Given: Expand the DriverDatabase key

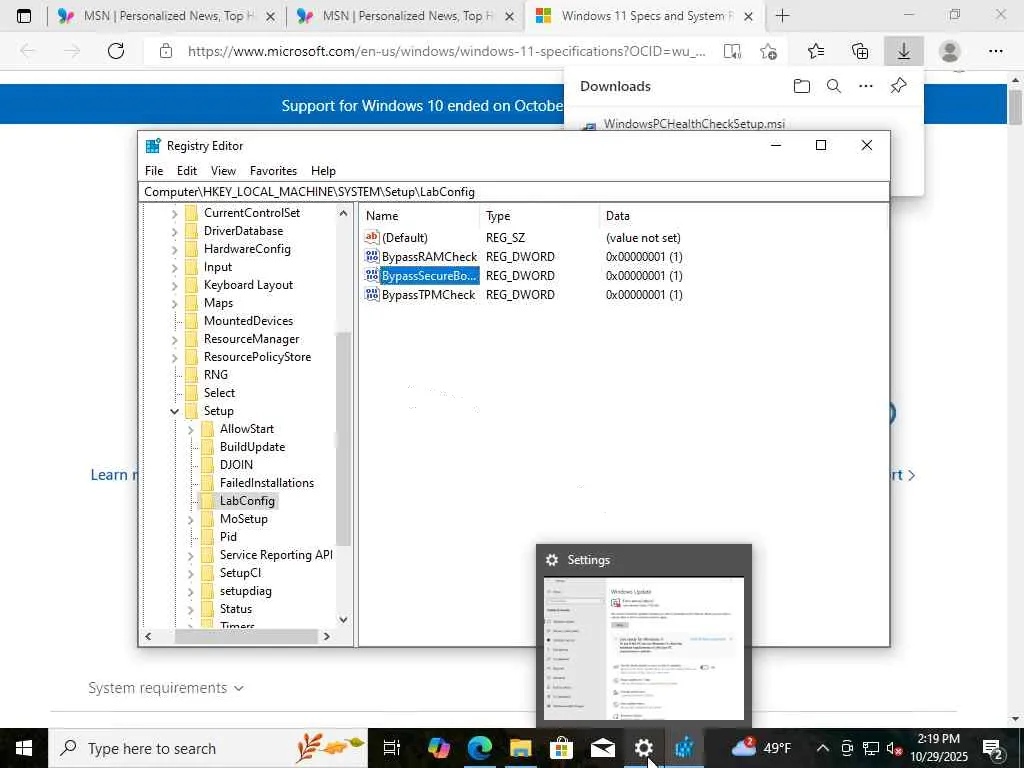Looking at the screenshot, I should [x=174, y=231].
